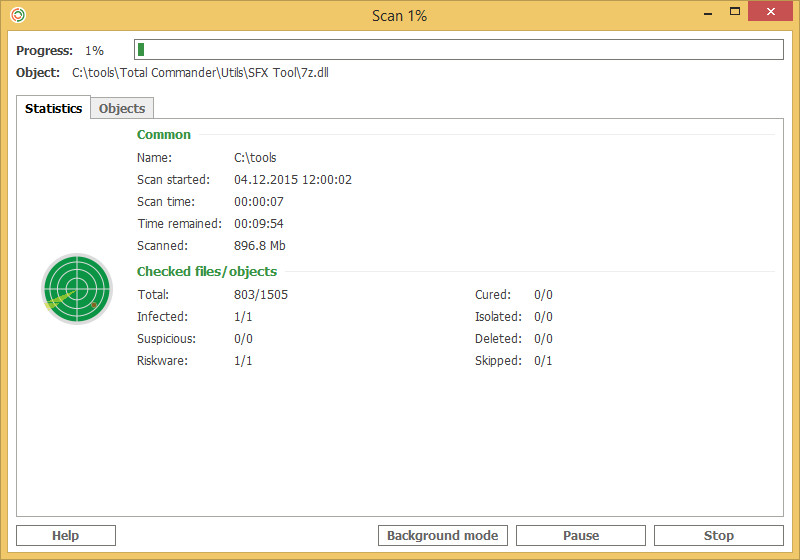Image resolution: width=800 pixels, height=560 pixels.
Task: Click the Riskware label
Action: coord(162,360)
